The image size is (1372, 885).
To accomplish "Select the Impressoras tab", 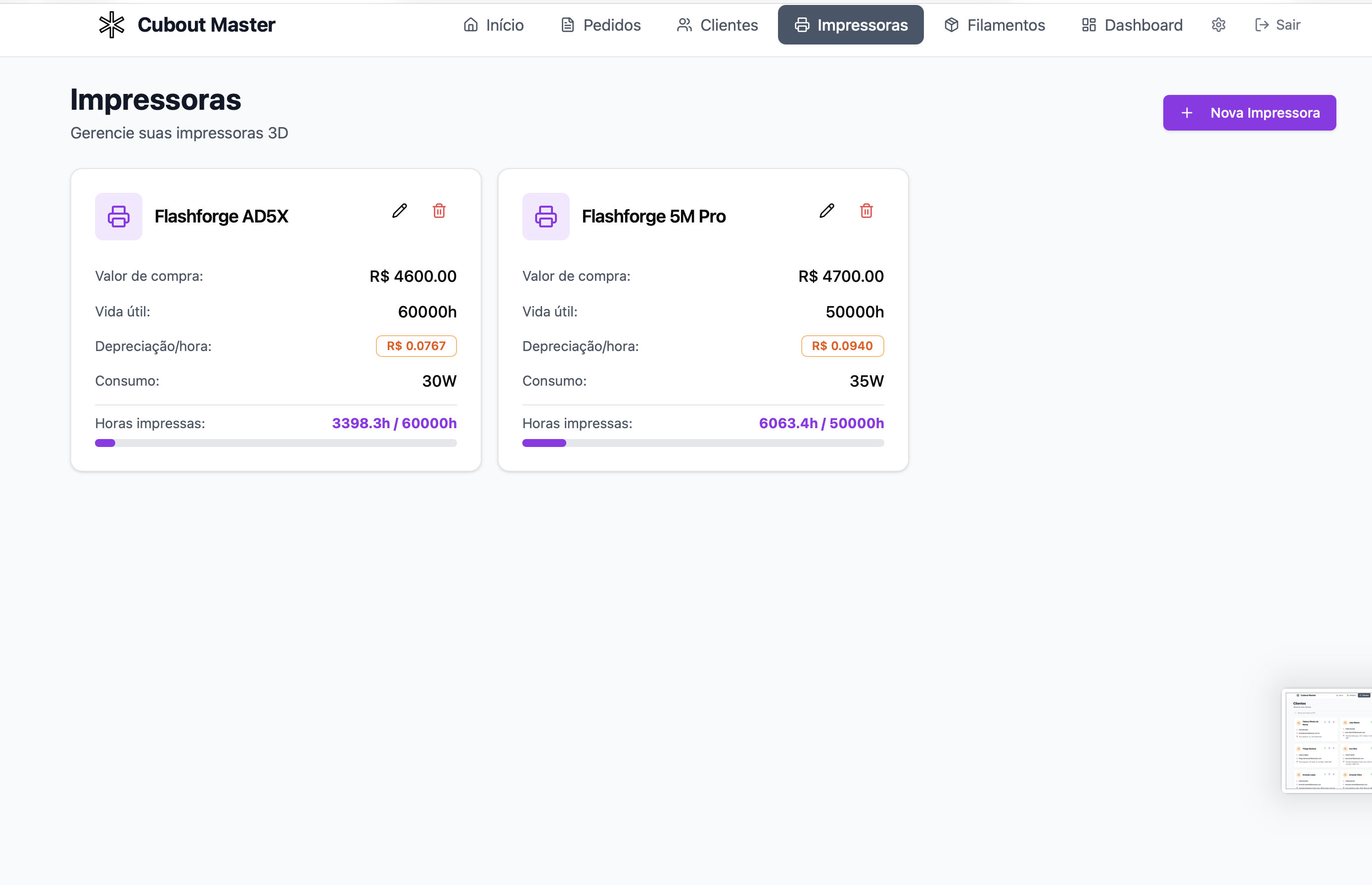I will (x=851, y=25).
